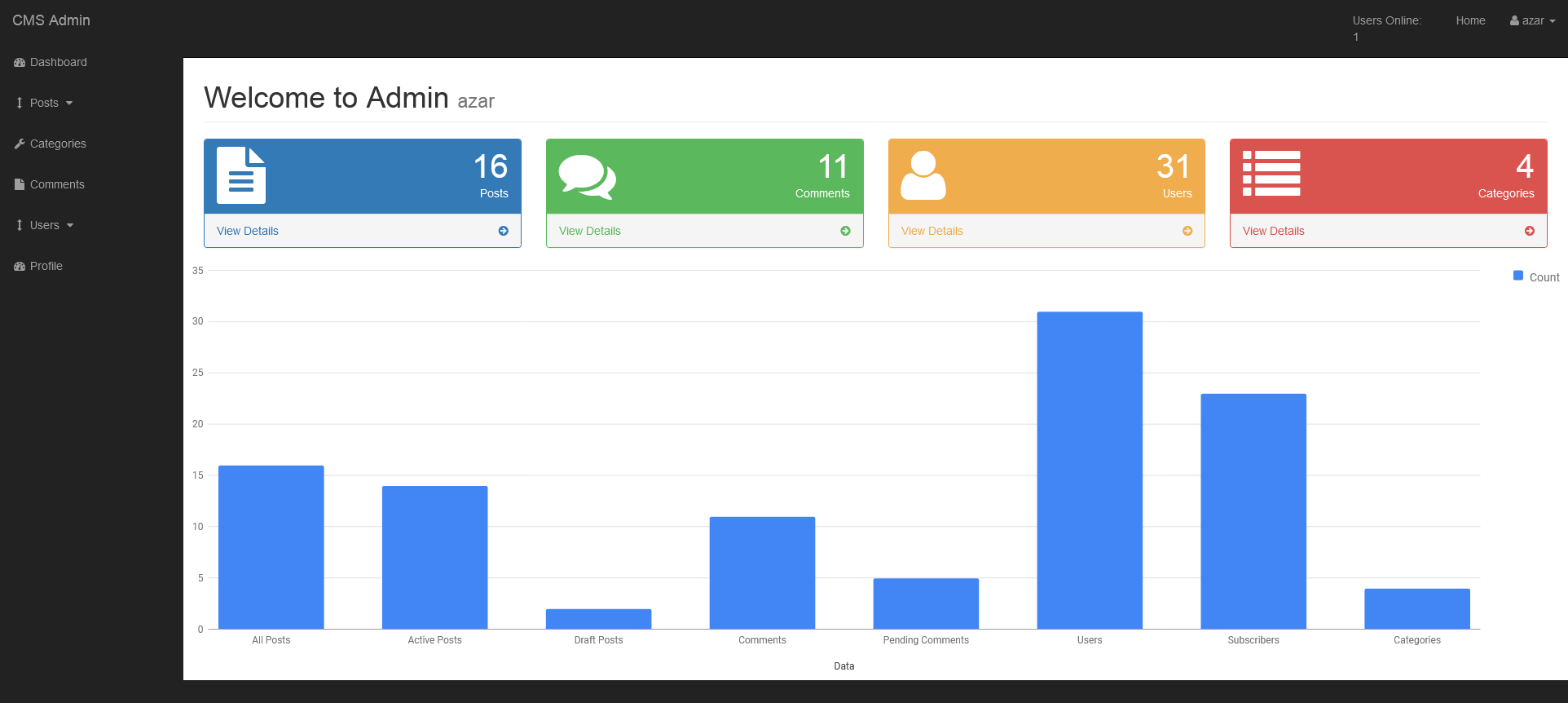Click the speech bubbles Comments icon
The width and height of the screenshot is (1568, 703).
tap(587, 176)
